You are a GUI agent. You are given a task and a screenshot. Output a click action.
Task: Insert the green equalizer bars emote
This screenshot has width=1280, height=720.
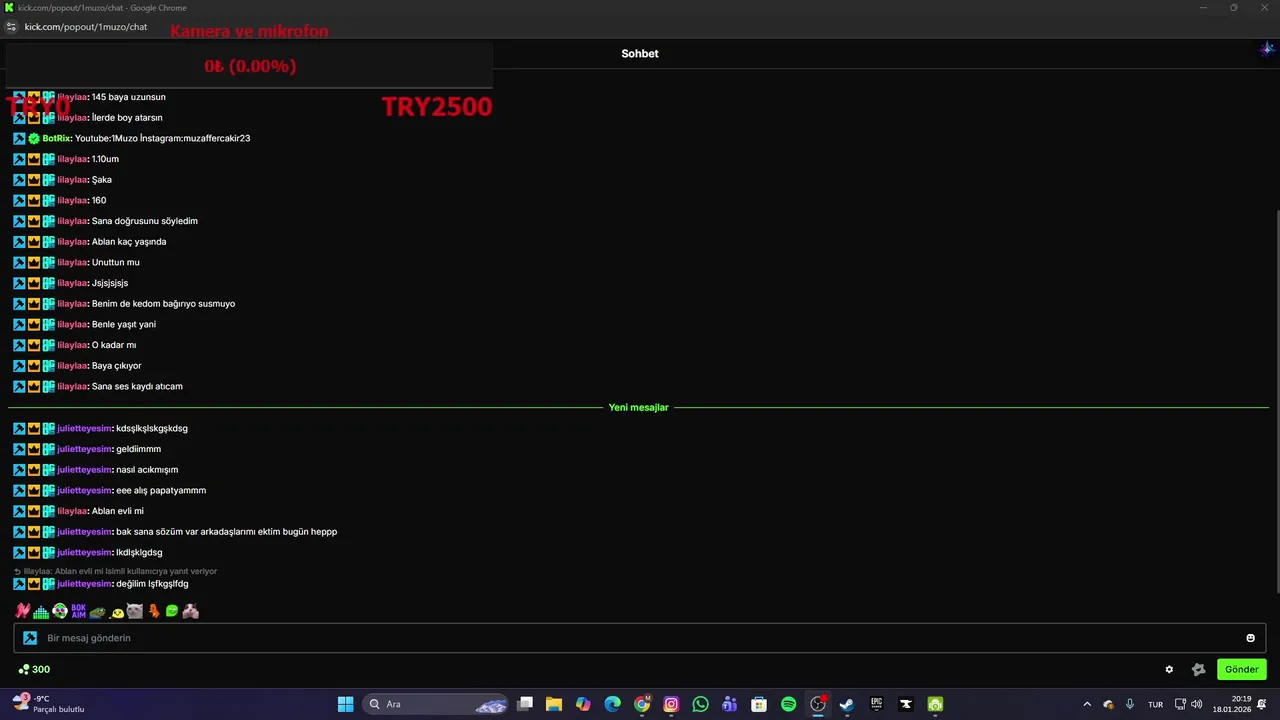tap(41, 611)
